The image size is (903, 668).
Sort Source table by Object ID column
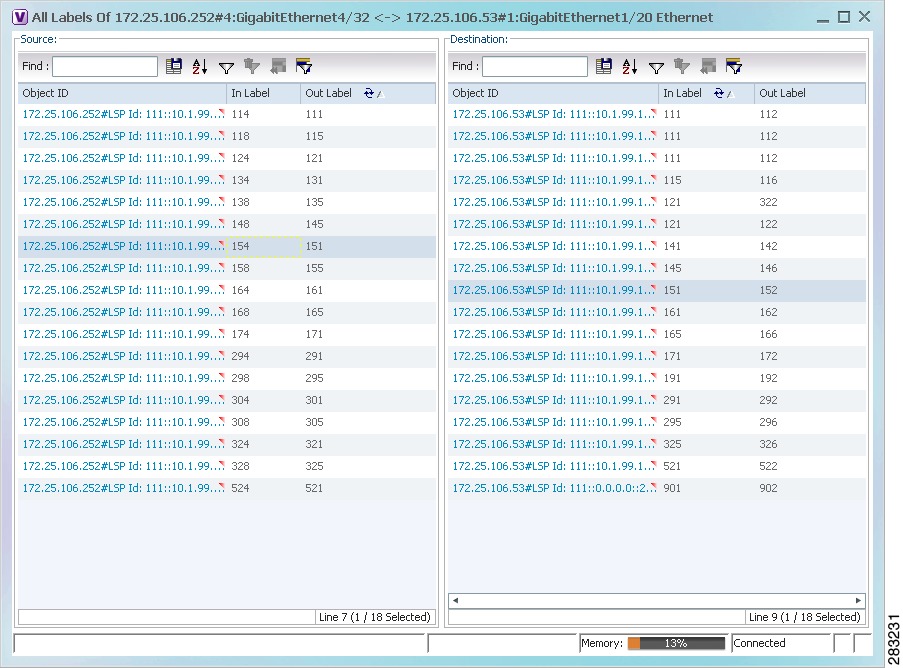[x=122, y=93]
